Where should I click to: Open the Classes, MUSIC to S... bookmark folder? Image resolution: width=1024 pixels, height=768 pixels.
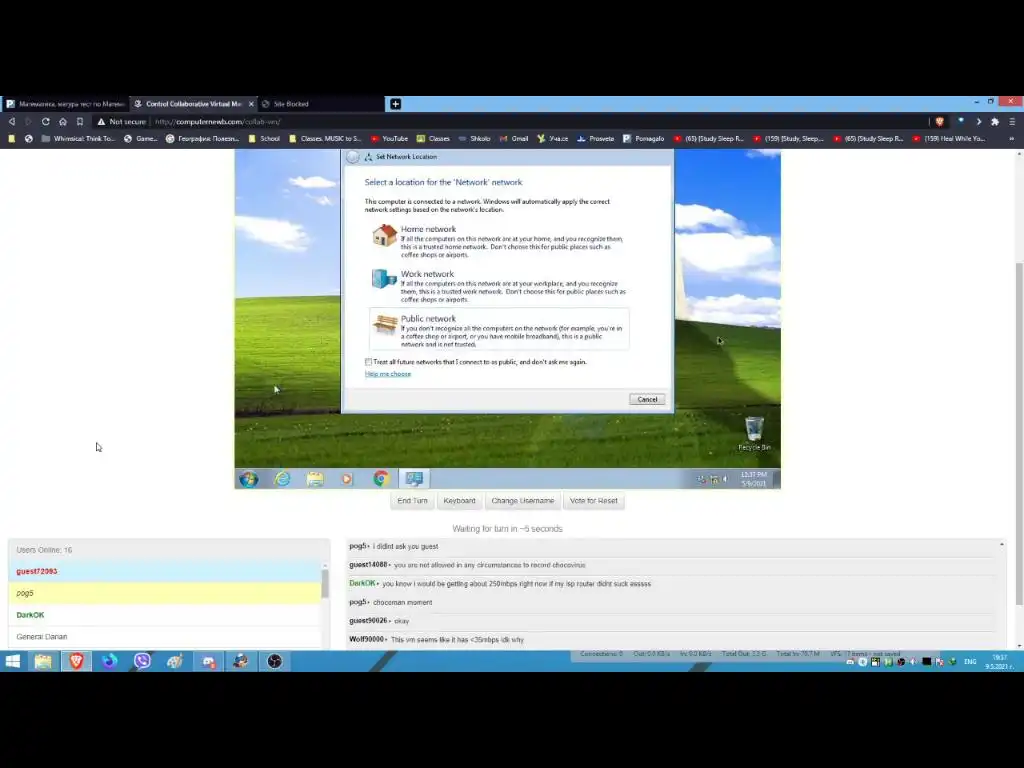(x=325, y=138)
